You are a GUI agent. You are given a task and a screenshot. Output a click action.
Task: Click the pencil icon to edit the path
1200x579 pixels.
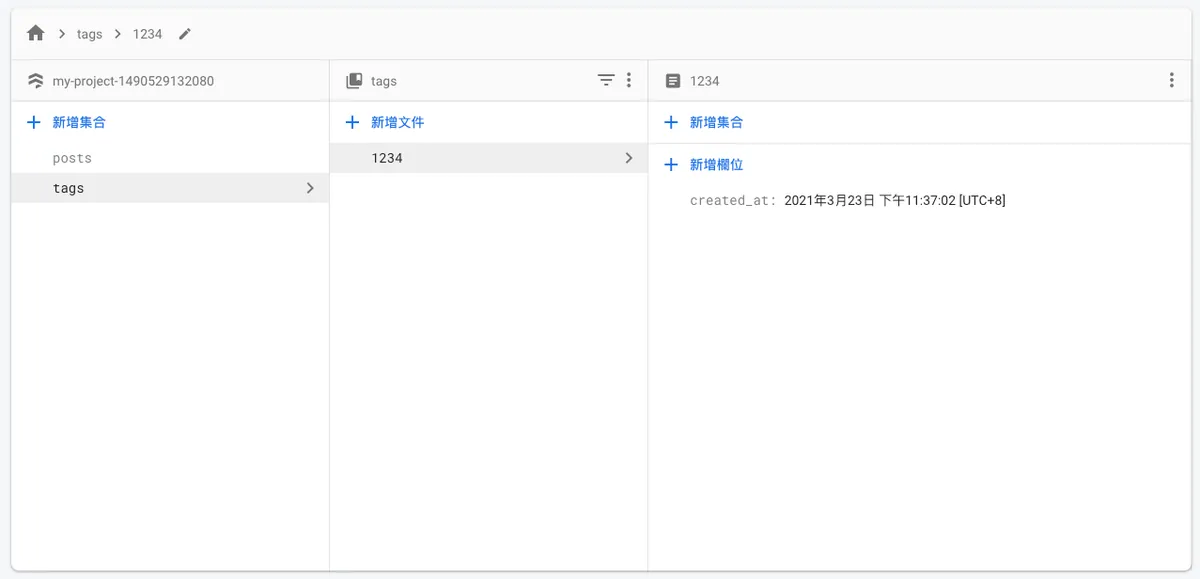tap(185, 34)
